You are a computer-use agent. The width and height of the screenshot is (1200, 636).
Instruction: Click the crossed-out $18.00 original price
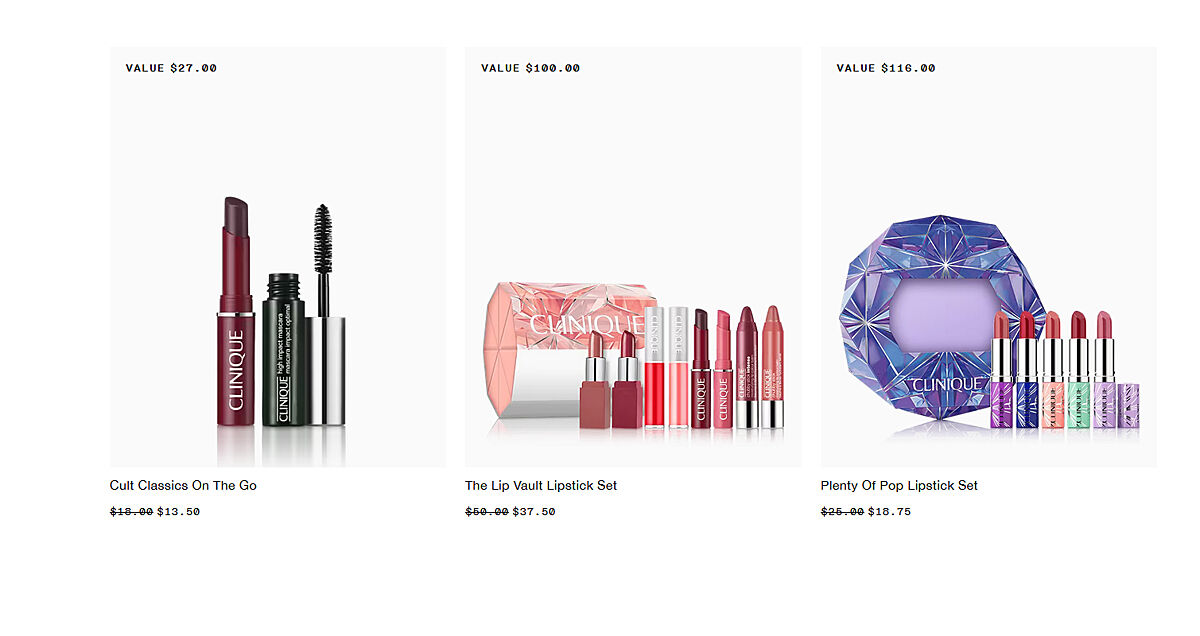132,512
